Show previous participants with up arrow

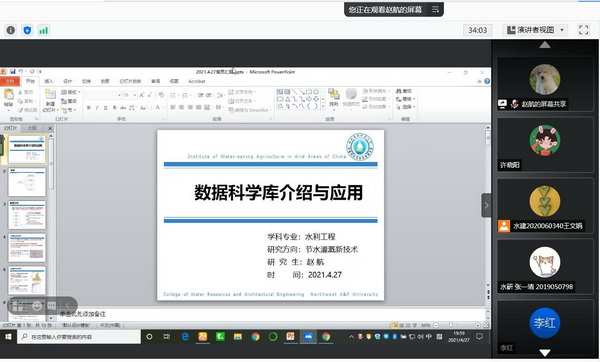(x=545, y=45)
